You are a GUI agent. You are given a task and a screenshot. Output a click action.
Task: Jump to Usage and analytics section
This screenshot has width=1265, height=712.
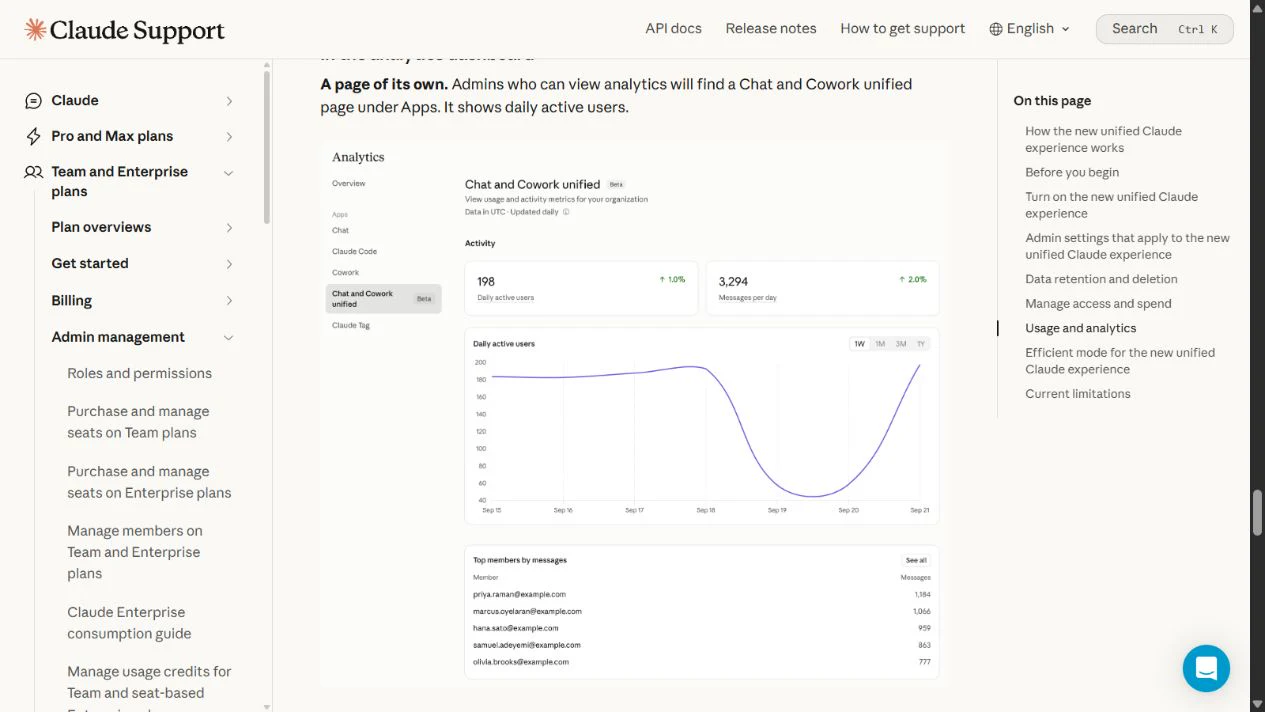click(x=1080, y=328)
